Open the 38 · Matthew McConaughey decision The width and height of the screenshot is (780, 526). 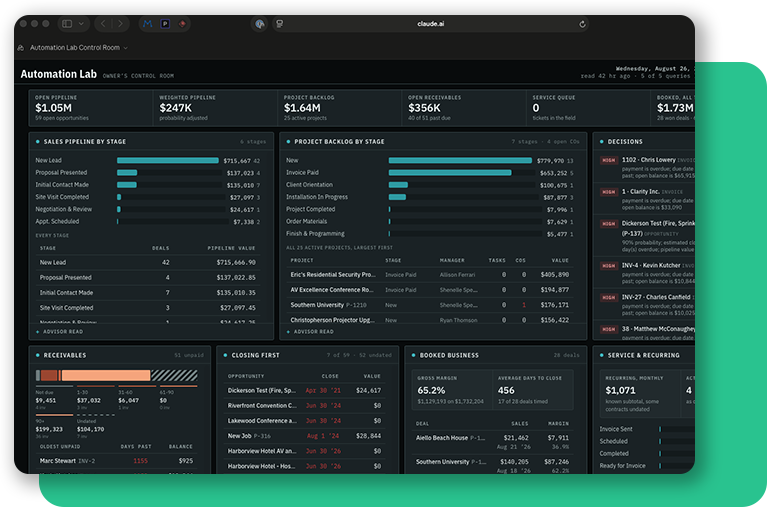tap(647, 332)
